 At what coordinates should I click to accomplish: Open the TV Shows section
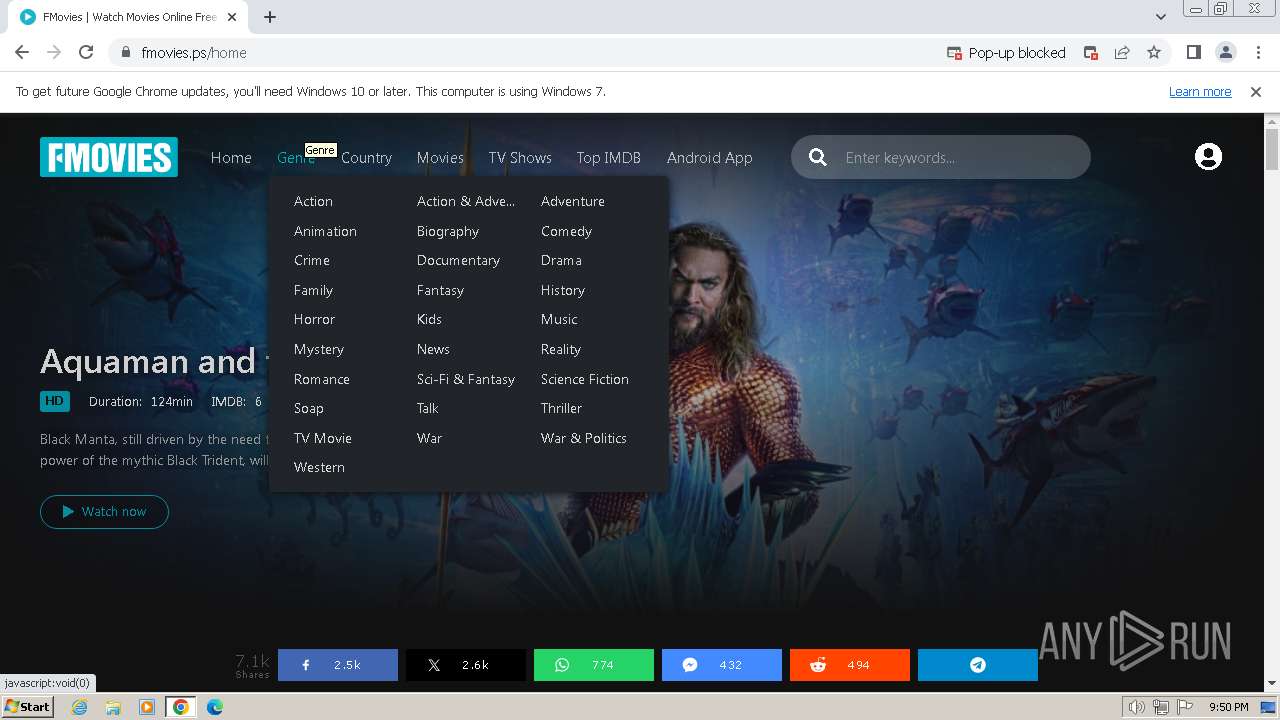pyautogui.click(x=520, y=158)
